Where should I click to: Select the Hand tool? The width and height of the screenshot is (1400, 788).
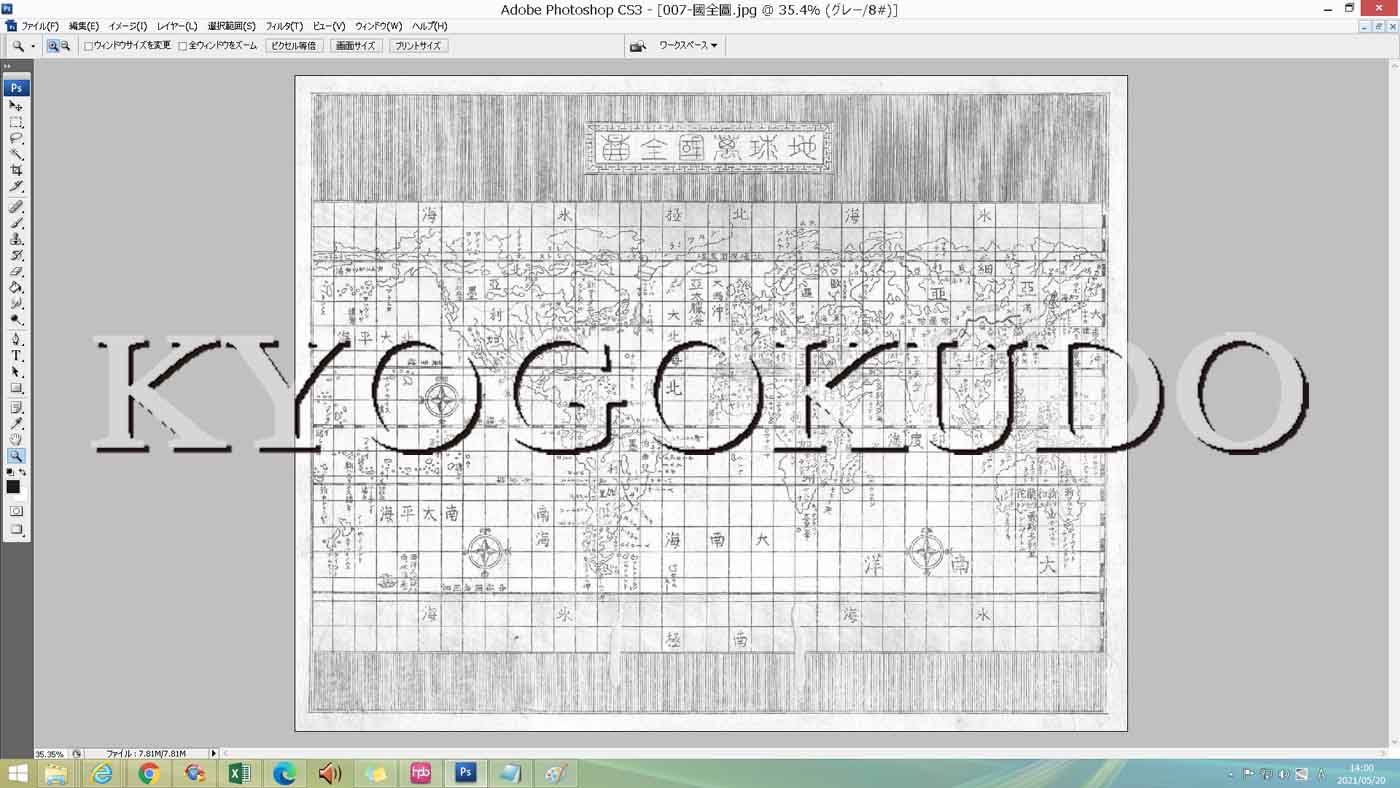16,439
